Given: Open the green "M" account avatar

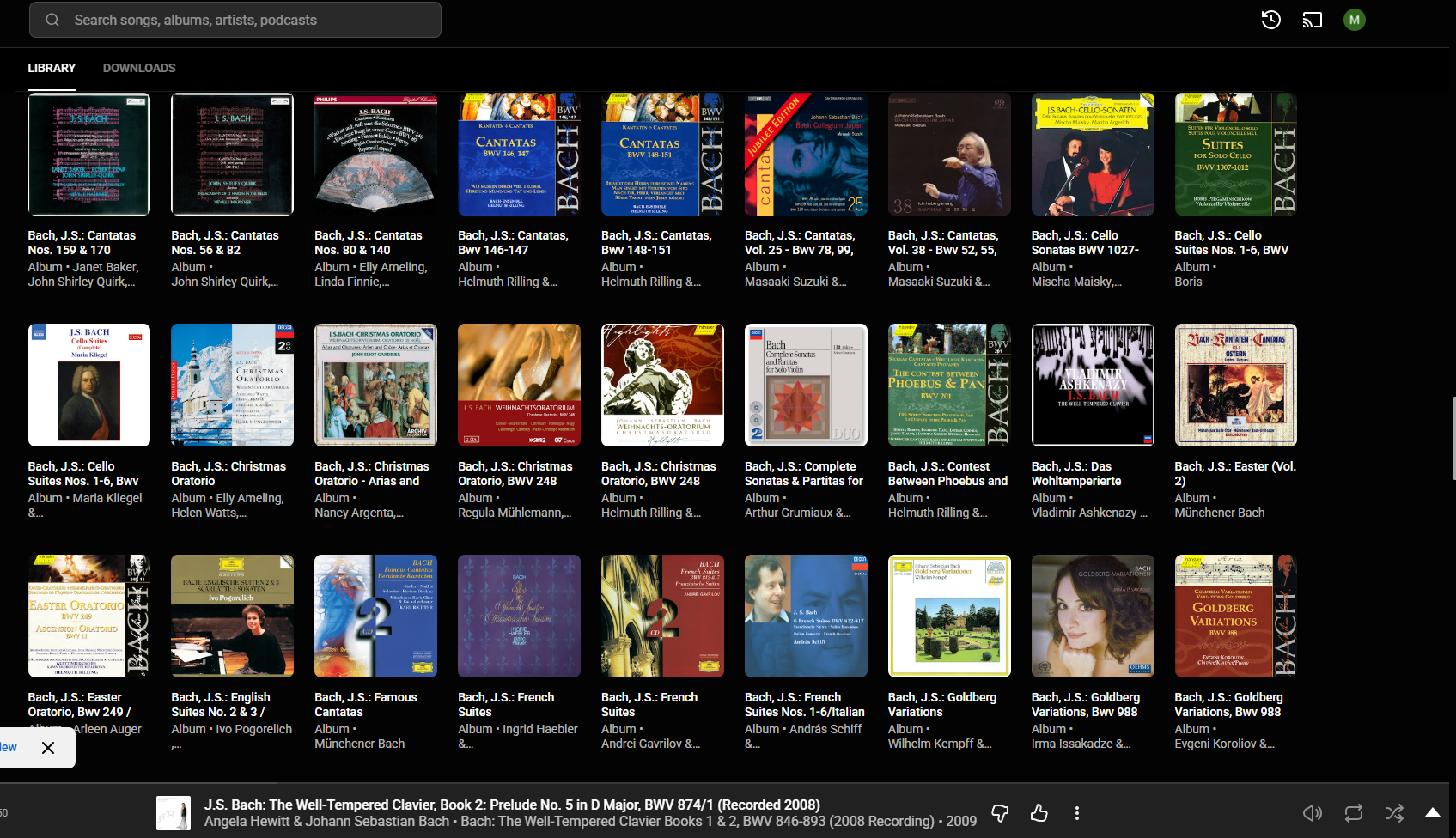Looking at the screenshot, I should tap(1355, 20).
